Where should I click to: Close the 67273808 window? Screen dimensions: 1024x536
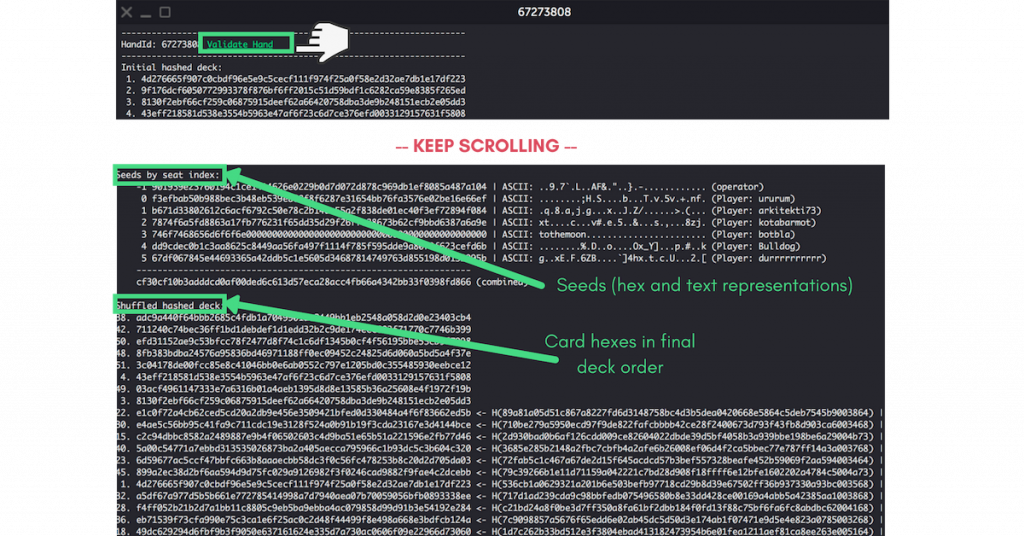(127, 12)
